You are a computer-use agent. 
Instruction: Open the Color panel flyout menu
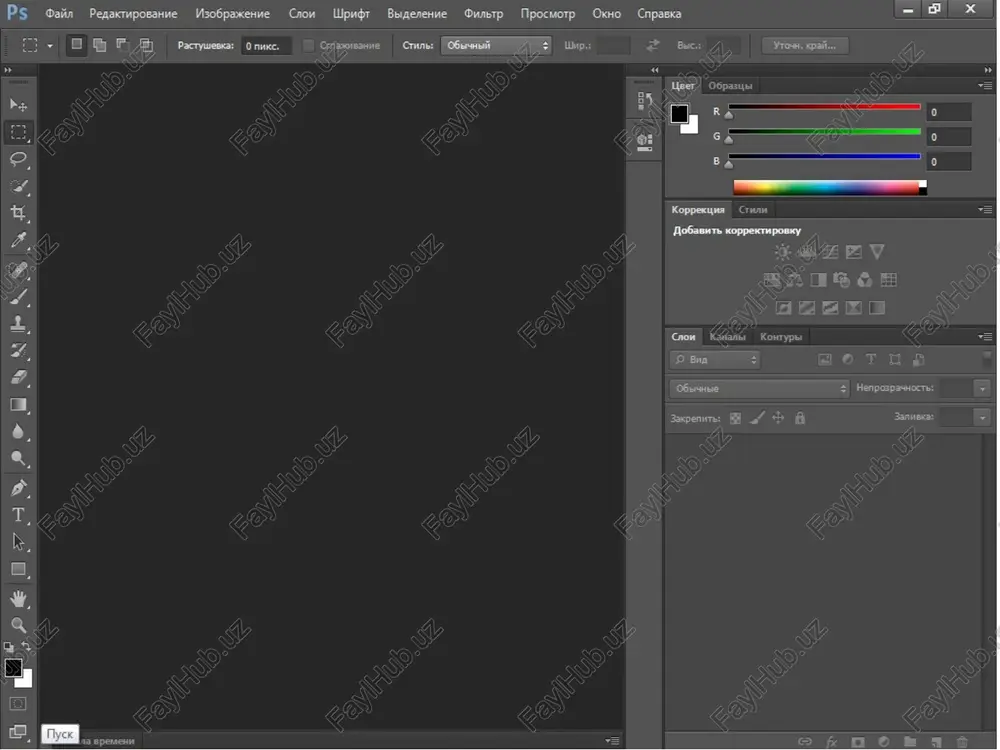point(985,85)
